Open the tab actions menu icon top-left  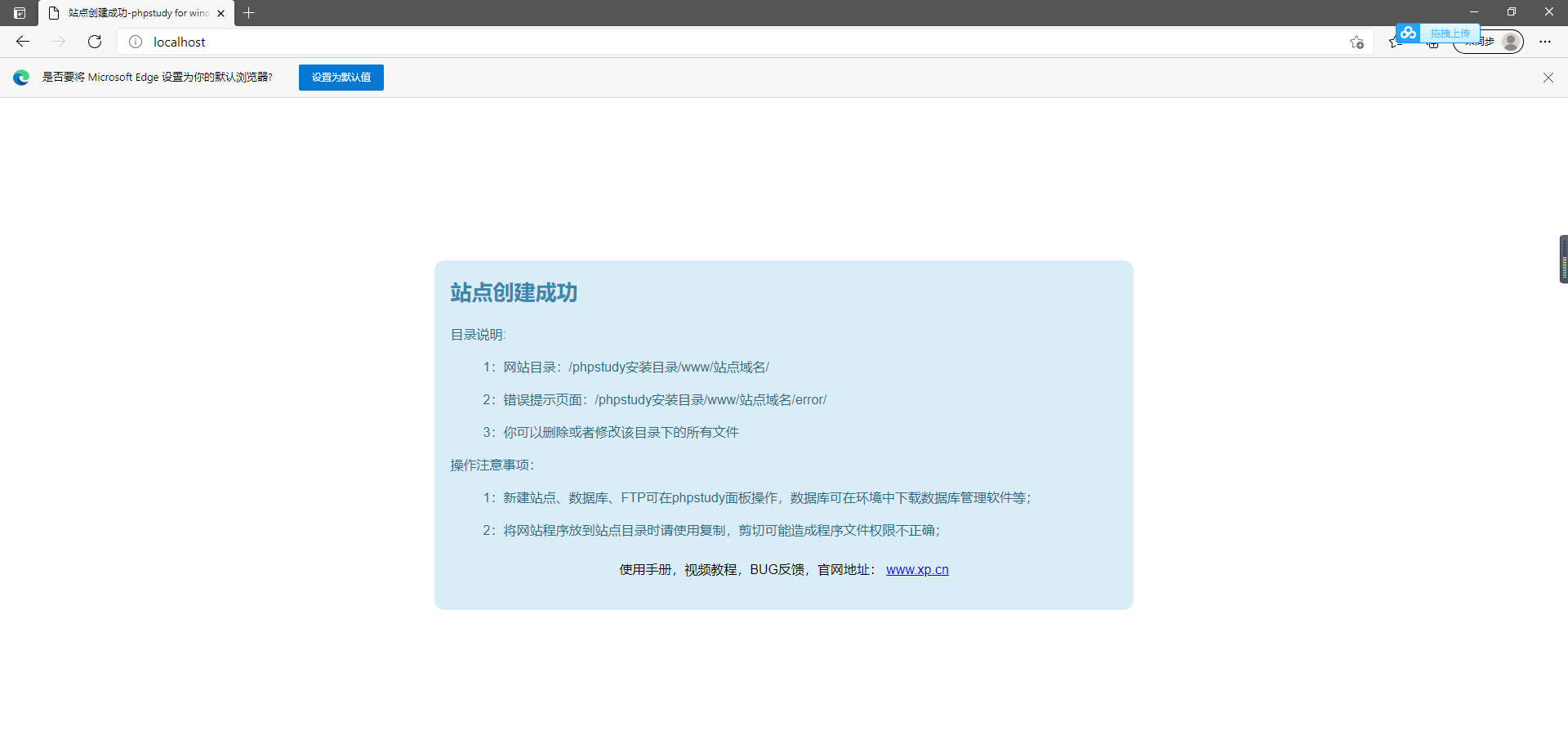click(20, 12)
